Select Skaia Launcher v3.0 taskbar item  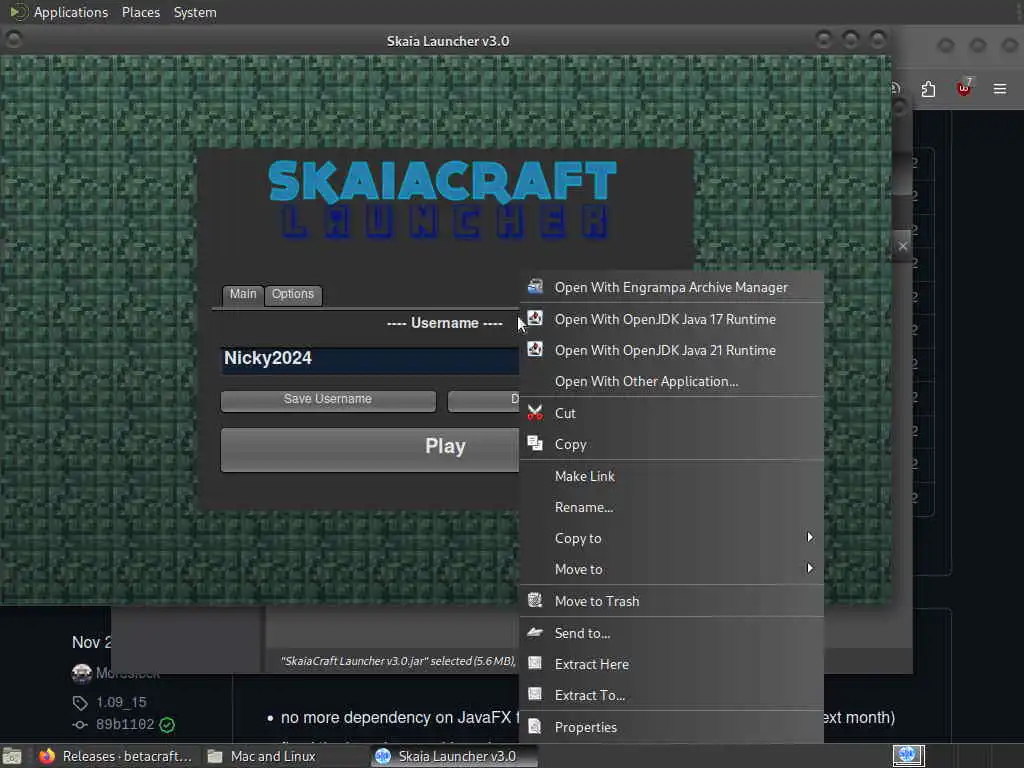pos(455,756)
